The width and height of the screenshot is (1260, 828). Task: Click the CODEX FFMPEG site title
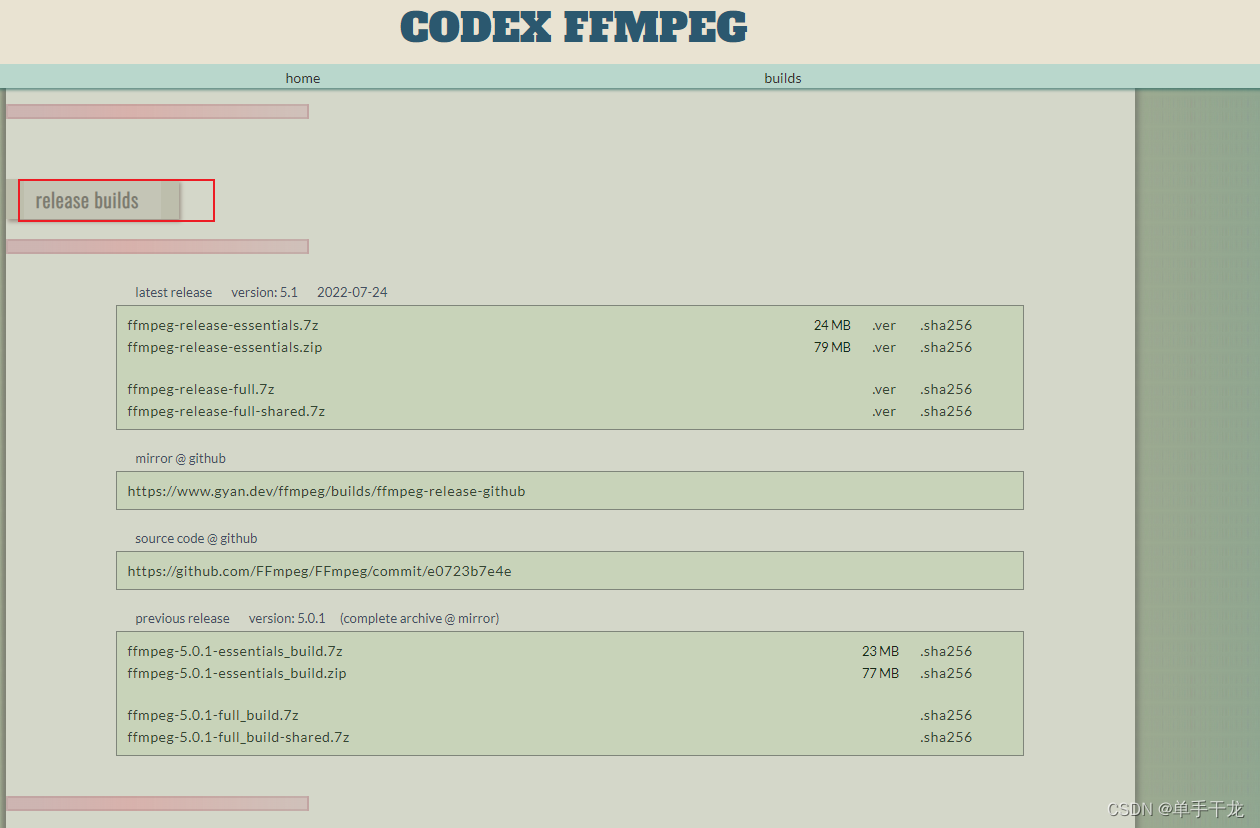(x=574, y=27)
